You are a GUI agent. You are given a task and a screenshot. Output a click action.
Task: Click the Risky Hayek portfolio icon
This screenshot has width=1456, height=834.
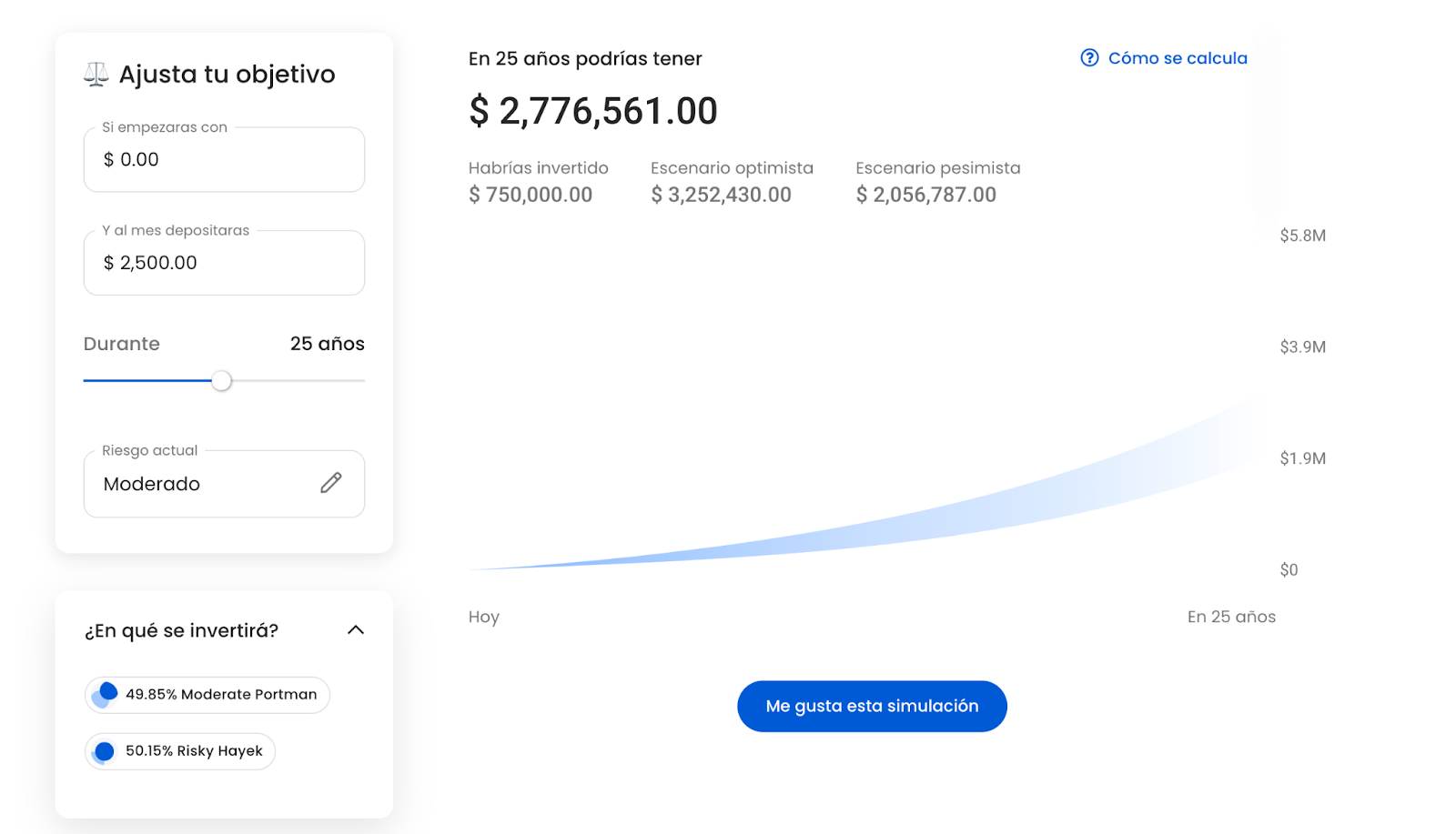coord(104,751)
